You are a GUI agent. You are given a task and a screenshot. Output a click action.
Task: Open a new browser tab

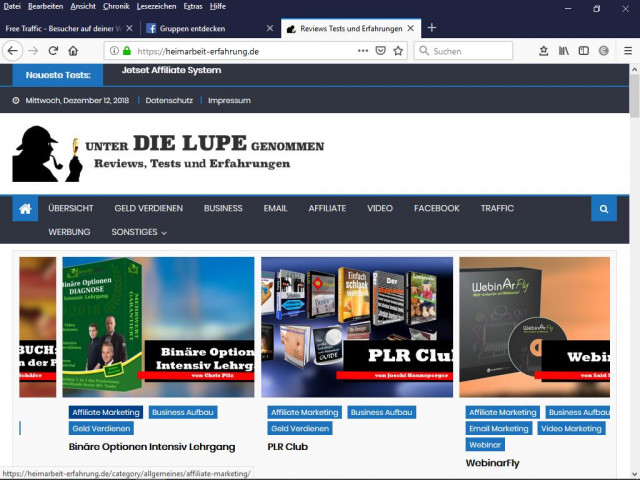point(432,28)
